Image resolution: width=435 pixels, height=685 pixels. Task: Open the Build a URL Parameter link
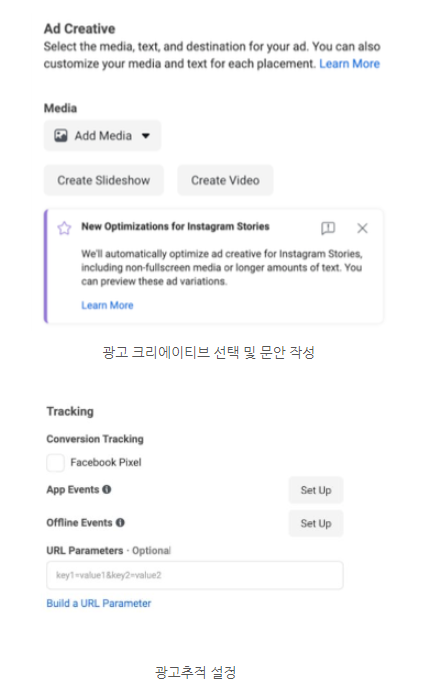(x=99, y=603)
